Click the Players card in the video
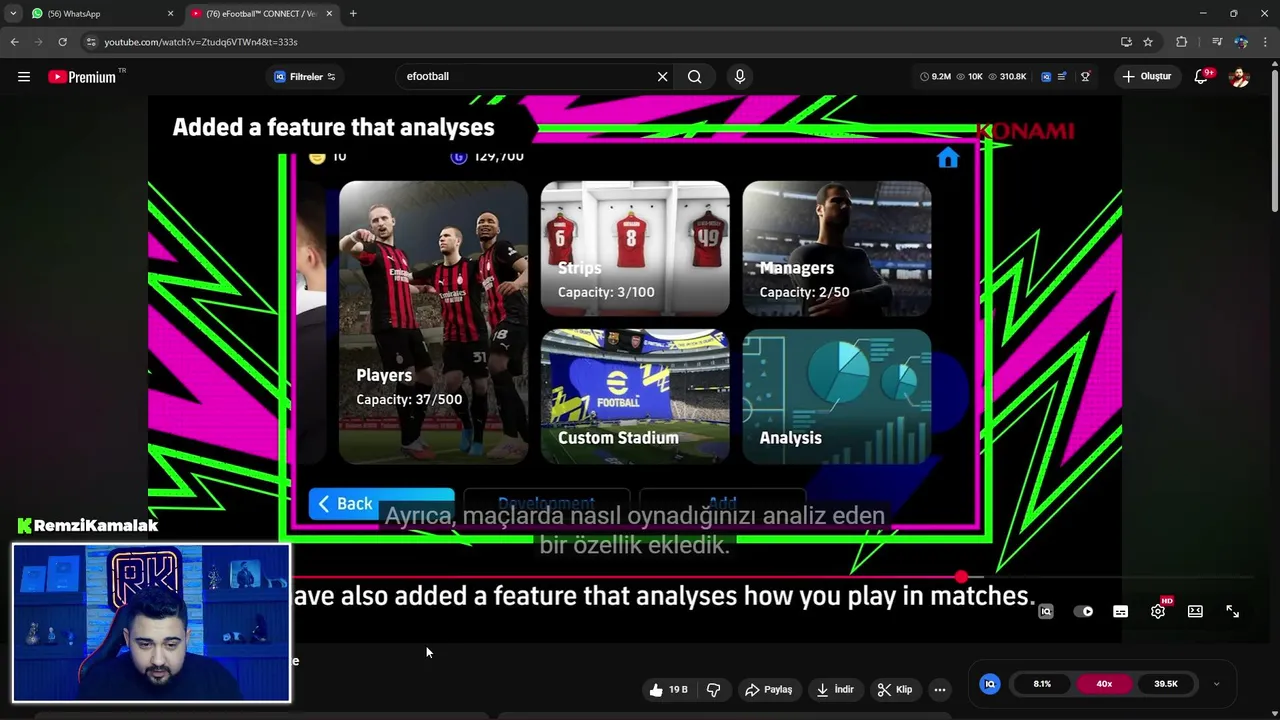The image size is (1280, 720). pos(433,322)
